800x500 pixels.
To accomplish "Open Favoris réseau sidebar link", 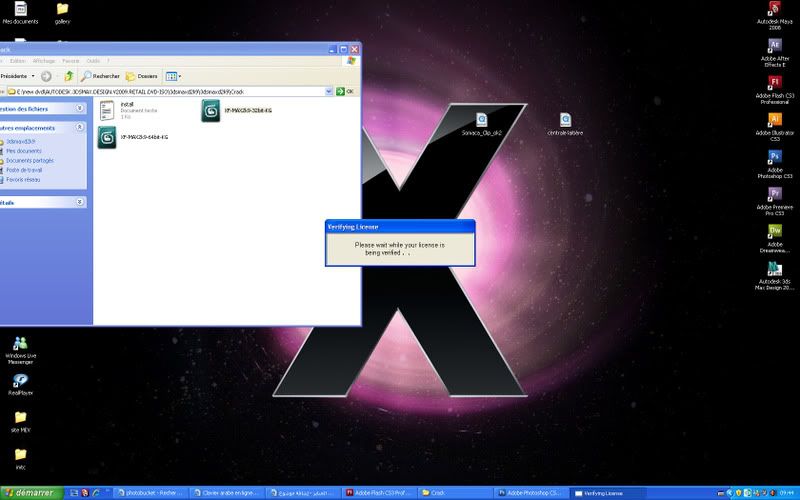I will [23, 180].
